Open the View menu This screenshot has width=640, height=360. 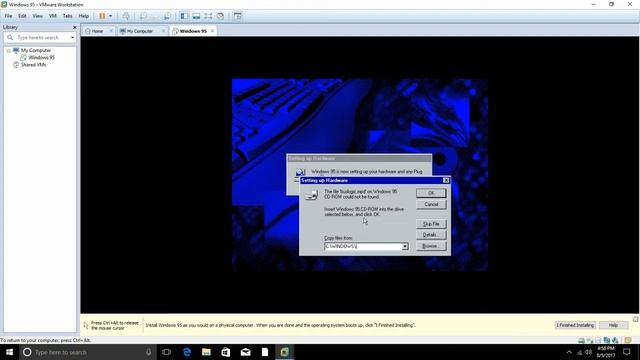[x=38, y=16]
